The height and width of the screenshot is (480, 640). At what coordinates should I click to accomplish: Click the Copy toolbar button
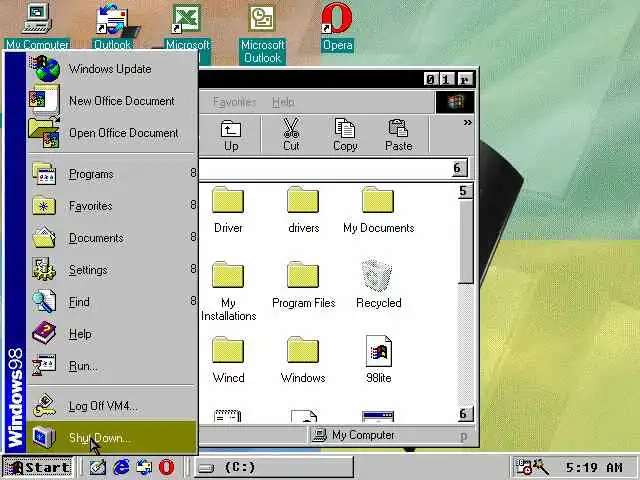tap(345, 135)
